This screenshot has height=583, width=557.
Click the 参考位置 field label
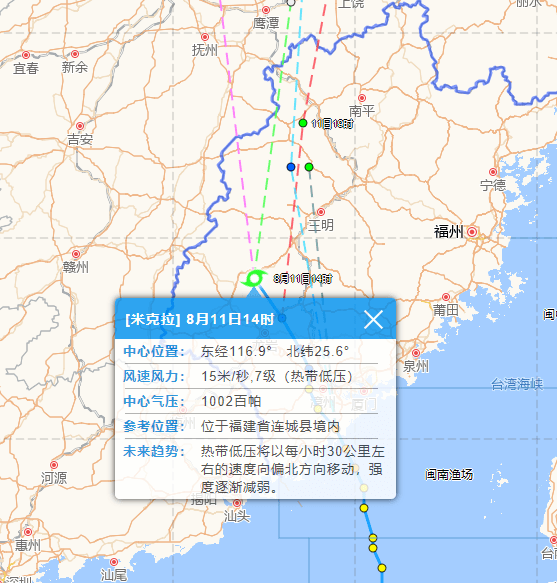tap(154, 426)
